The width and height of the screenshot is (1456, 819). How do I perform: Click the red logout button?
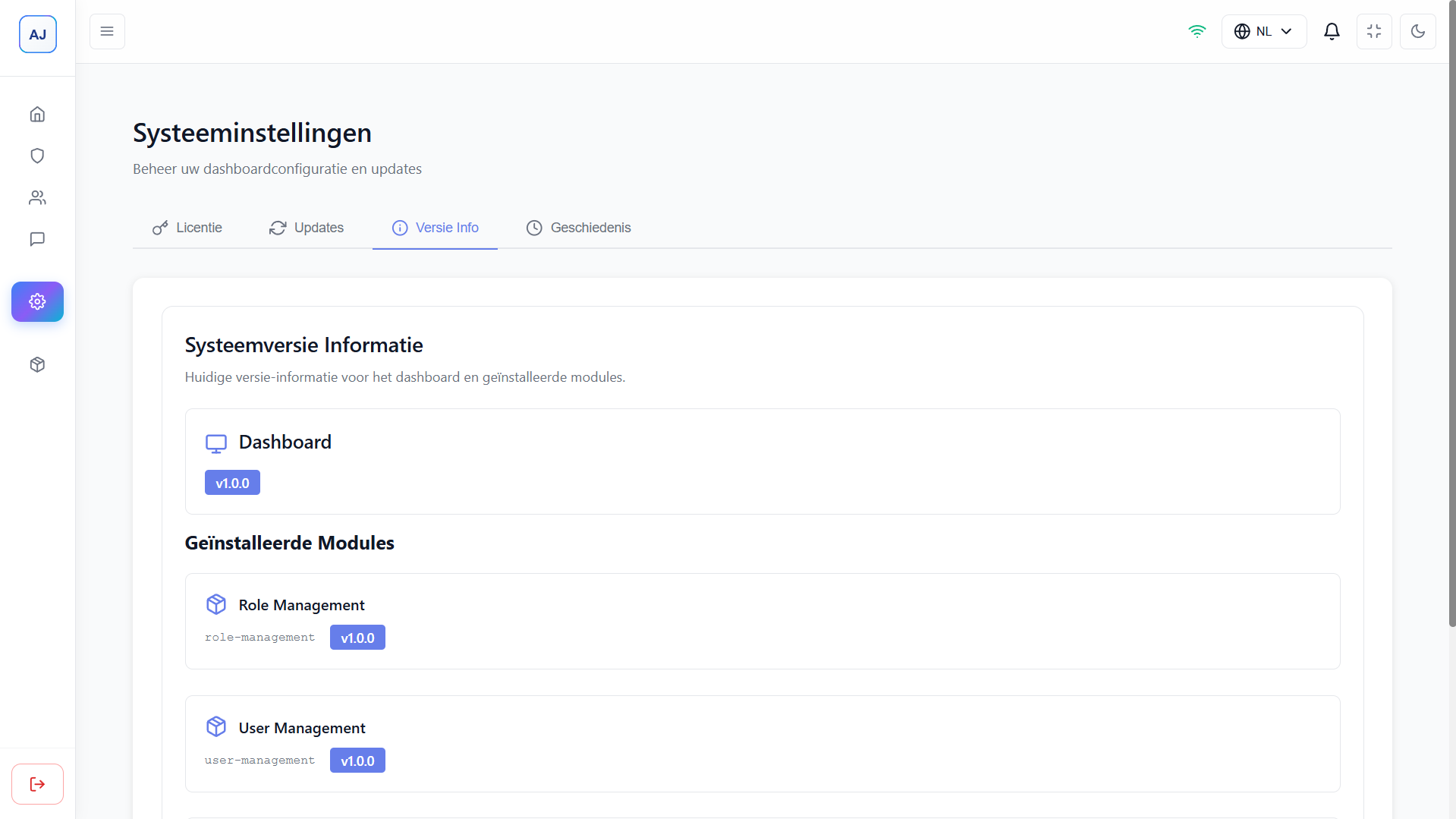37,784
